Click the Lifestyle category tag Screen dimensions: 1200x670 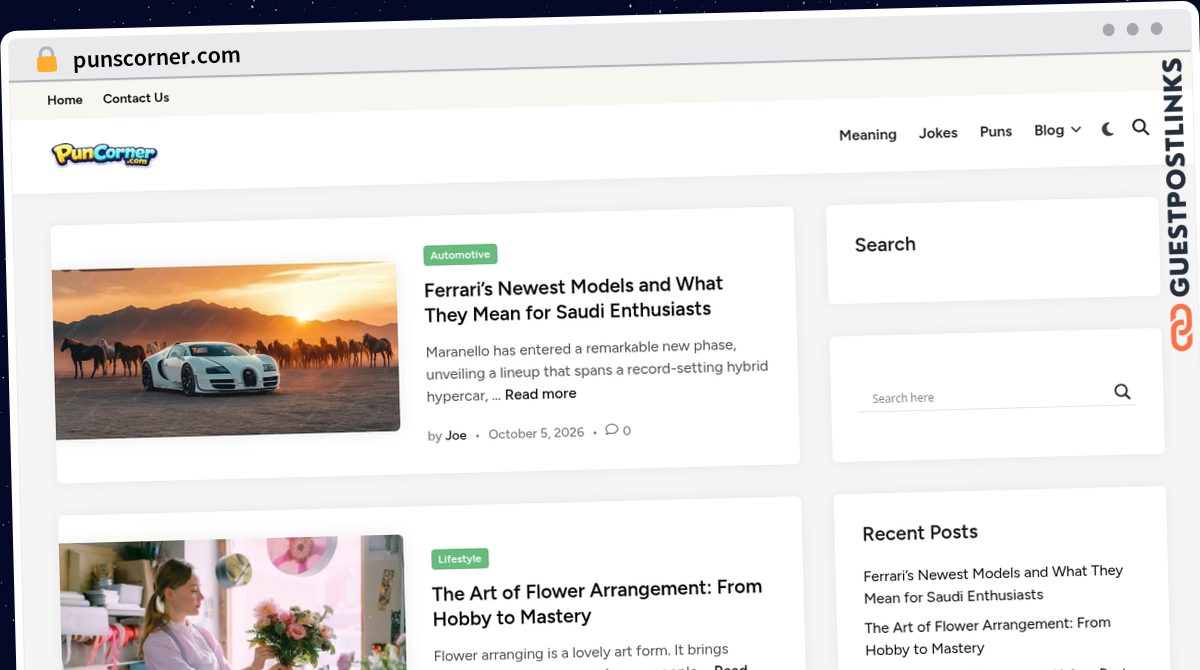460,559
